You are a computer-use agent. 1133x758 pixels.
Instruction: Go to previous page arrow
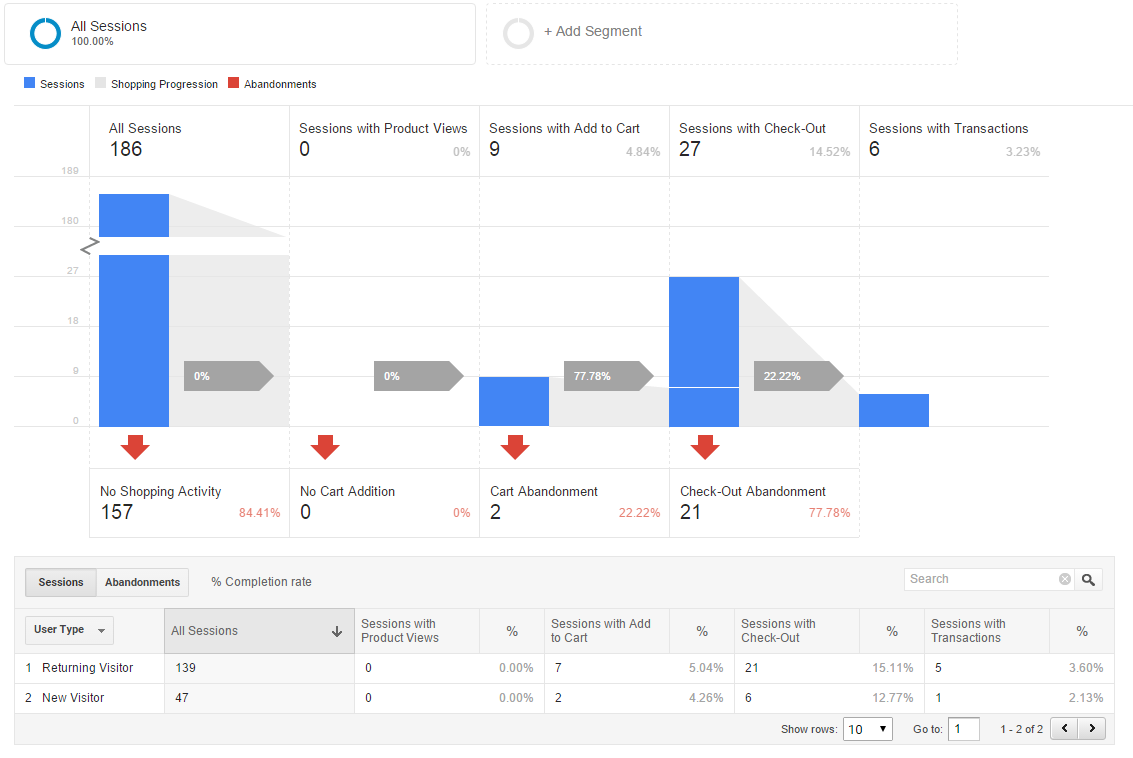point(1065,729)
